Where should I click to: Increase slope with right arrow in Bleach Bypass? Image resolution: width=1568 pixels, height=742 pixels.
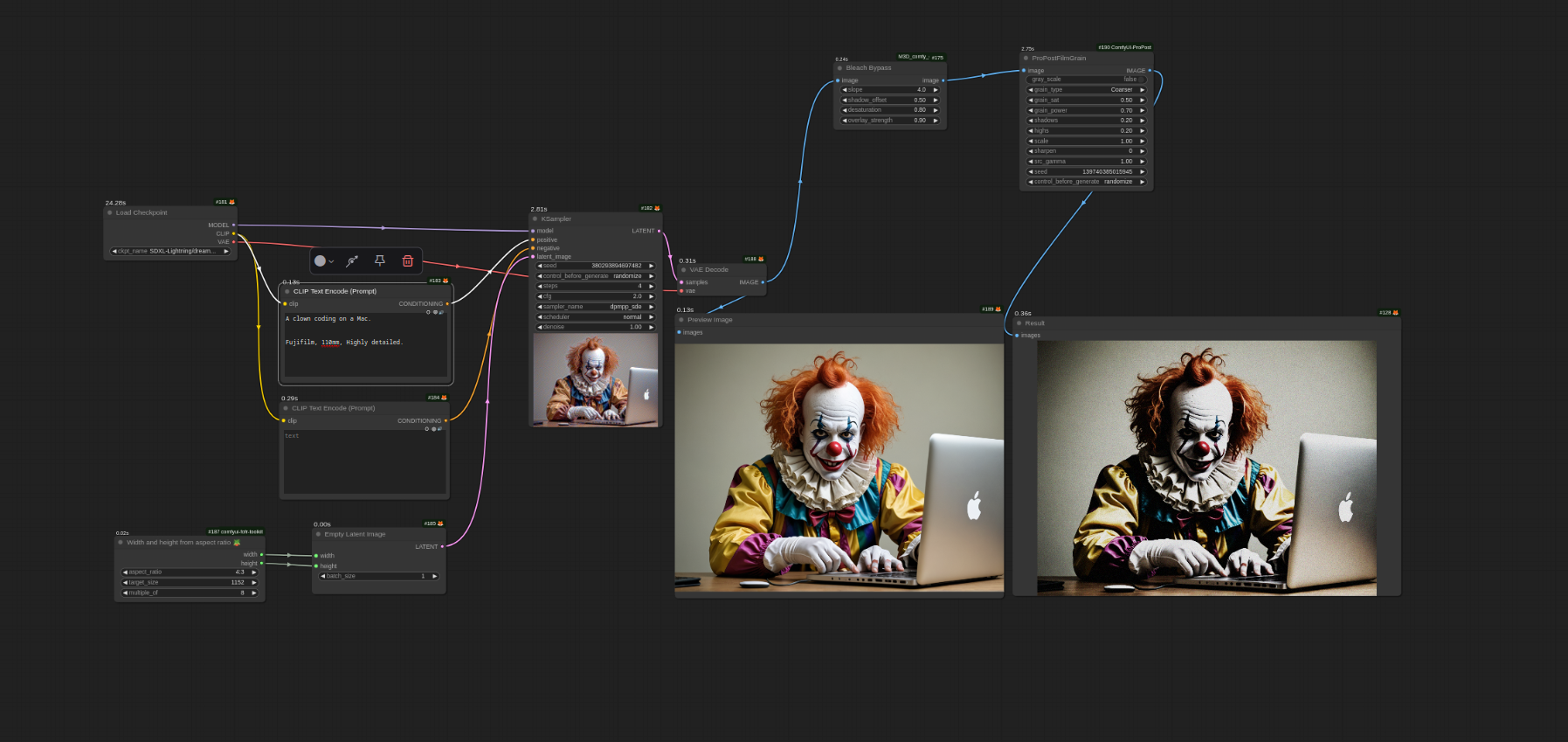coord(936,90)
